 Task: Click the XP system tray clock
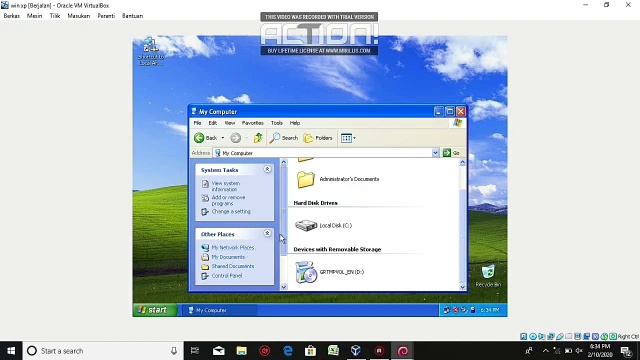click(490, 310)
